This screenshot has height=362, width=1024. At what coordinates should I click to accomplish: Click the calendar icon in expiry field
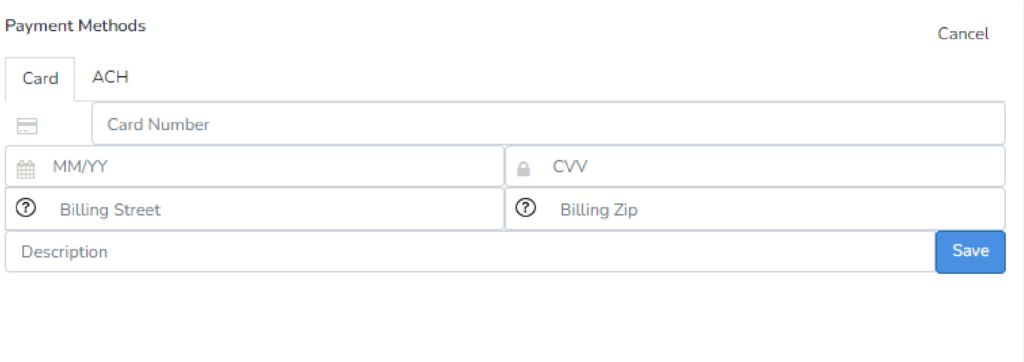25,170
